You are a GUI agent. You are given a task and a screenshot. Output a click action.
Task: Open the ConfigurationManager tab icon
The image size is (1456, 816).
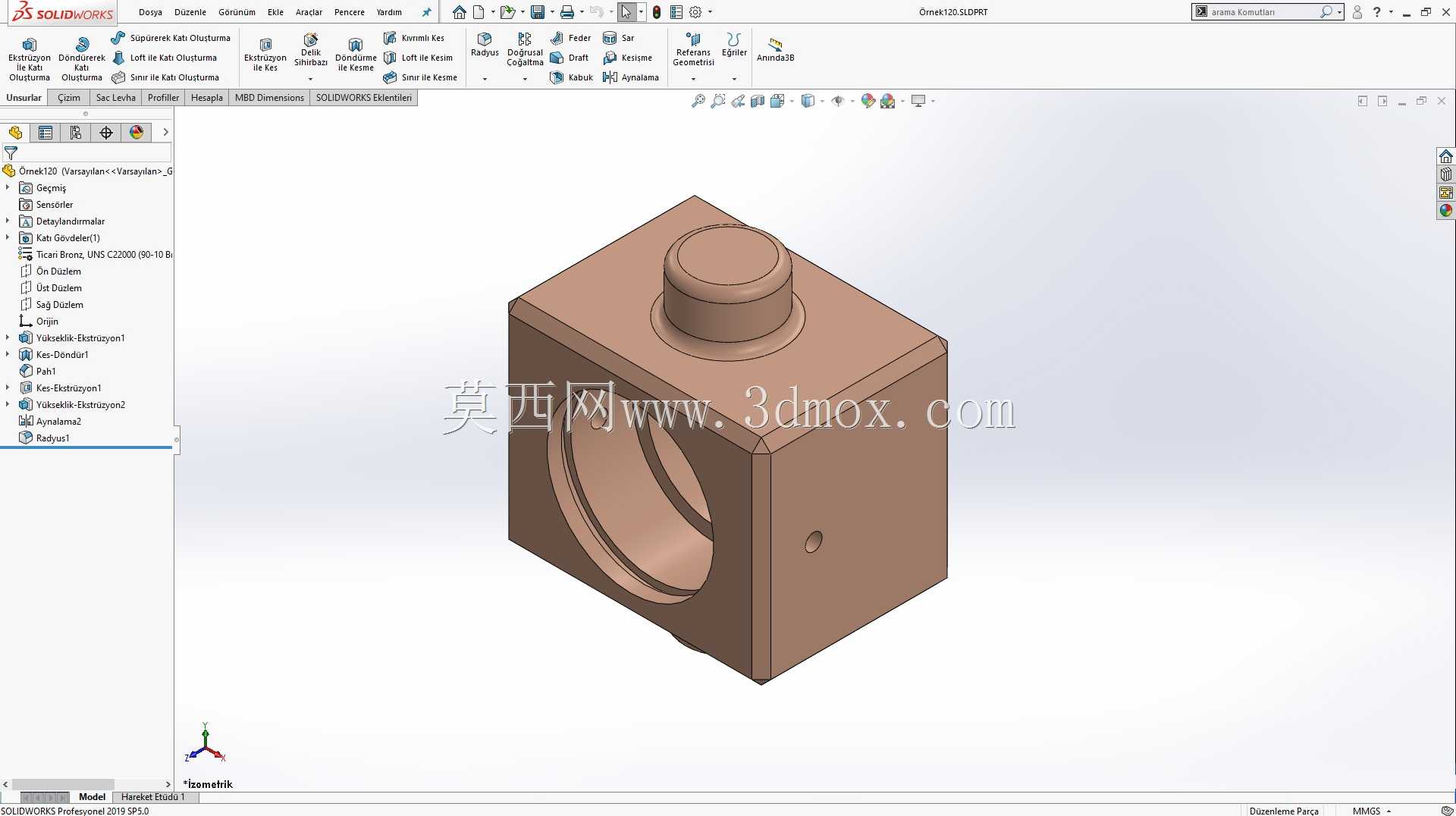[76, 133]
